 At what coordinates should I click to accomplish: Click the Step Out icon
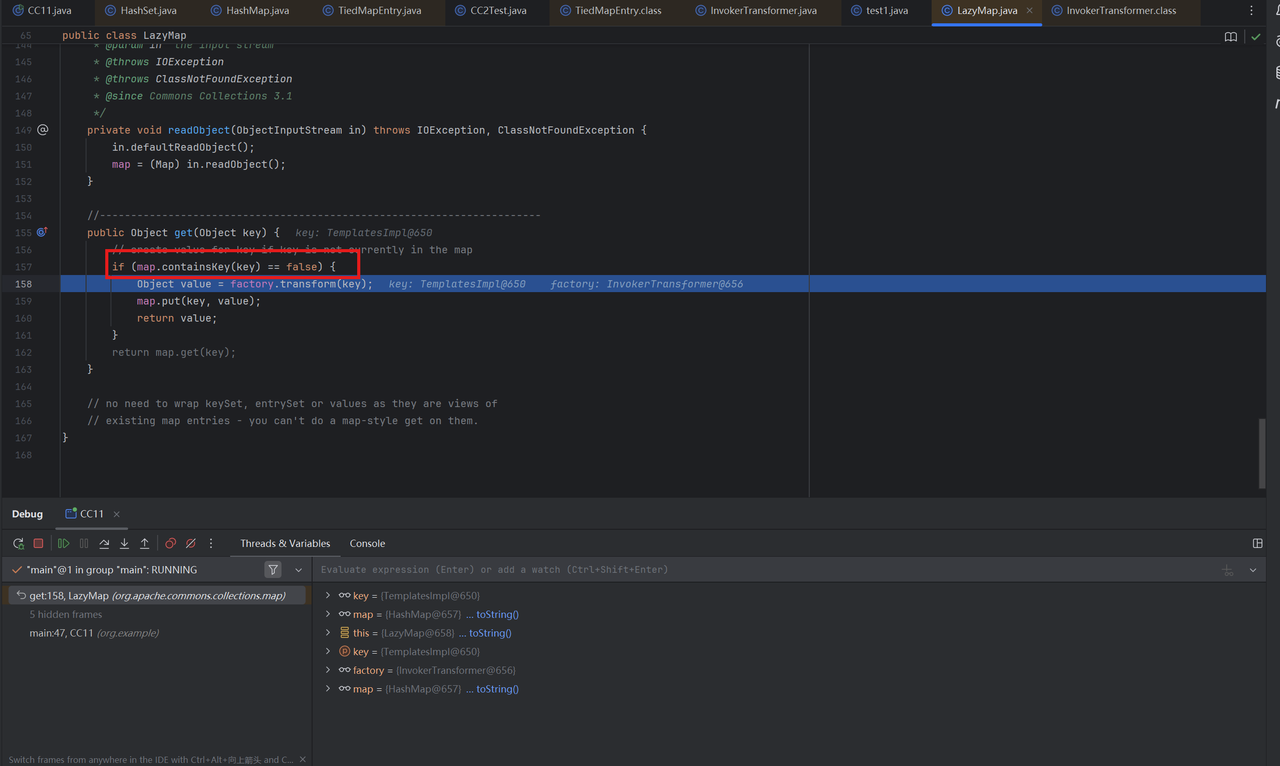pyautogui.click(x=144, y=544)
